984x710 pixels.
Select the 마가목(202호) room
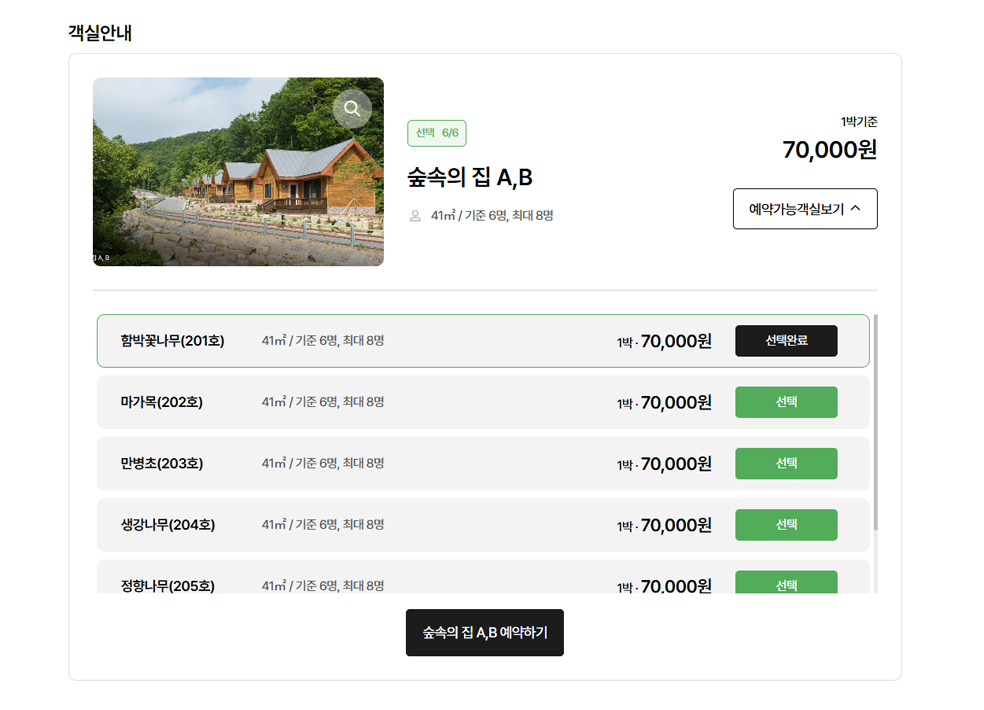click(786, 402)
